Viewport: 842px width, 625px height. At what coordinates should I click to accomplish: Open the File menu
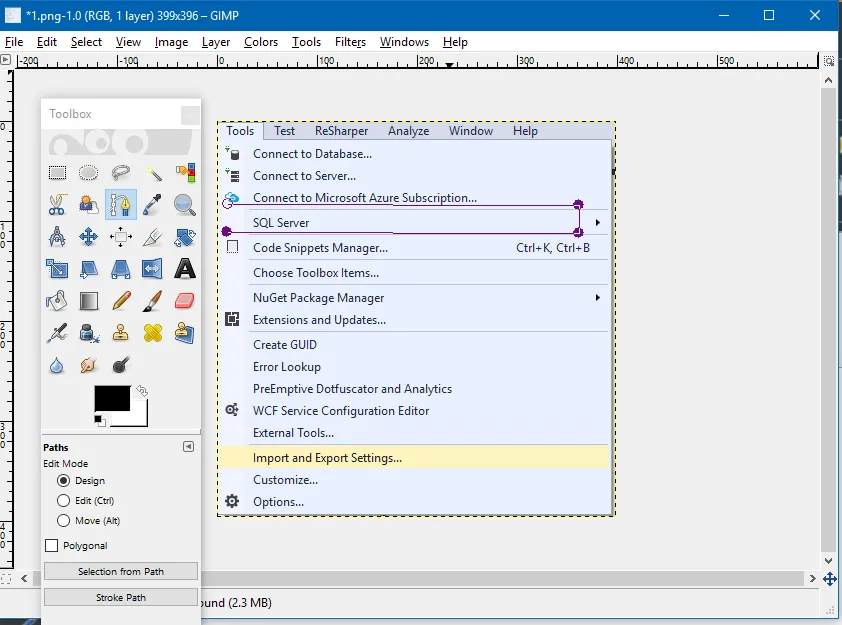[14, 42]
